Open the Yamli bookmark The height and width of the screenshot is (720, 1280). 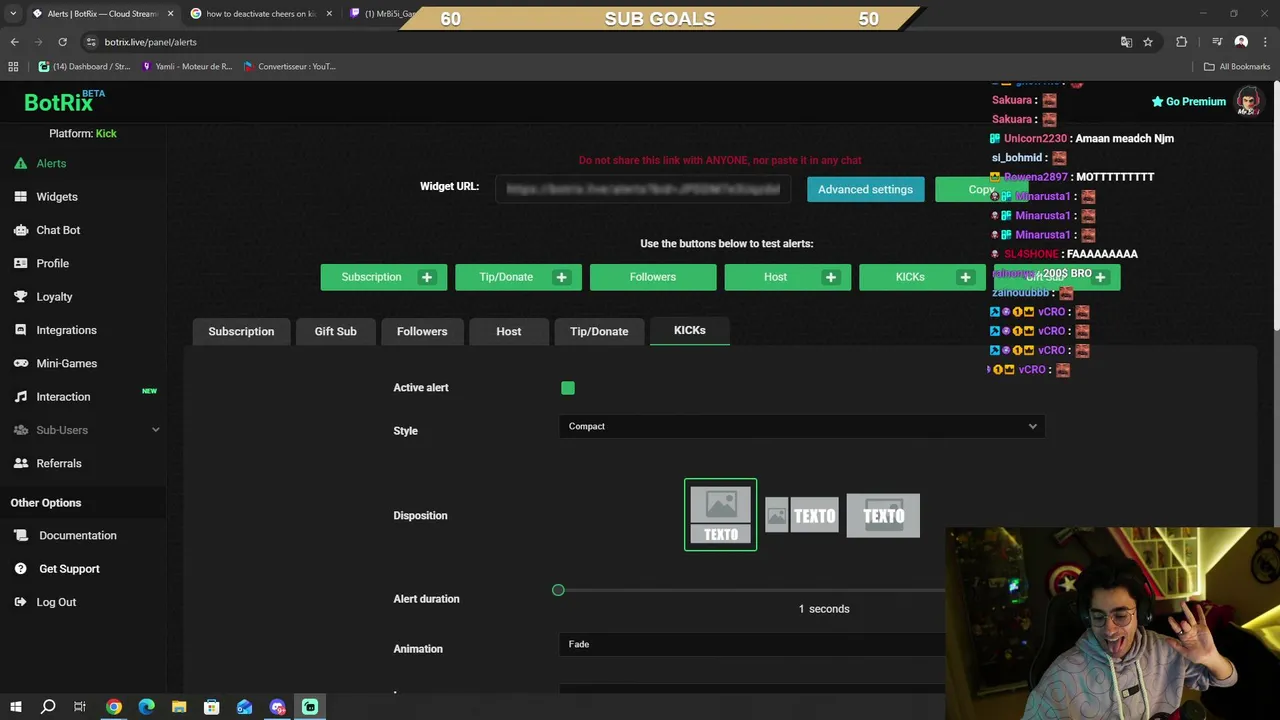tap(187, 66)
